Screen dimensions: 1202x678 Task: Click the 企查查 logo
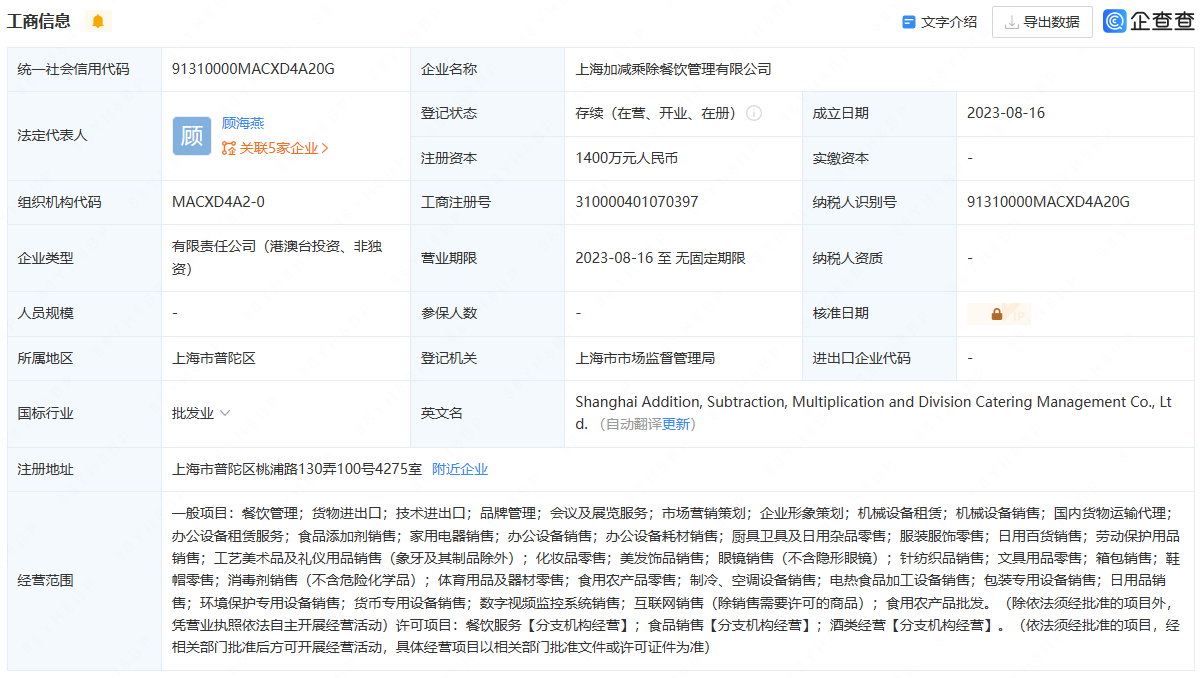tap(1149, 21)
